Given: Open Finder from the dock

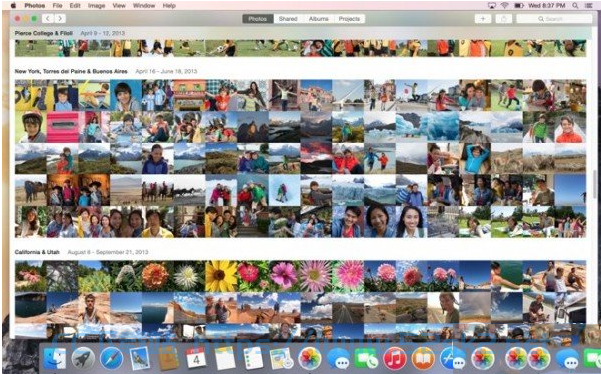Looking at the screenshot, I should coord(55,359).
